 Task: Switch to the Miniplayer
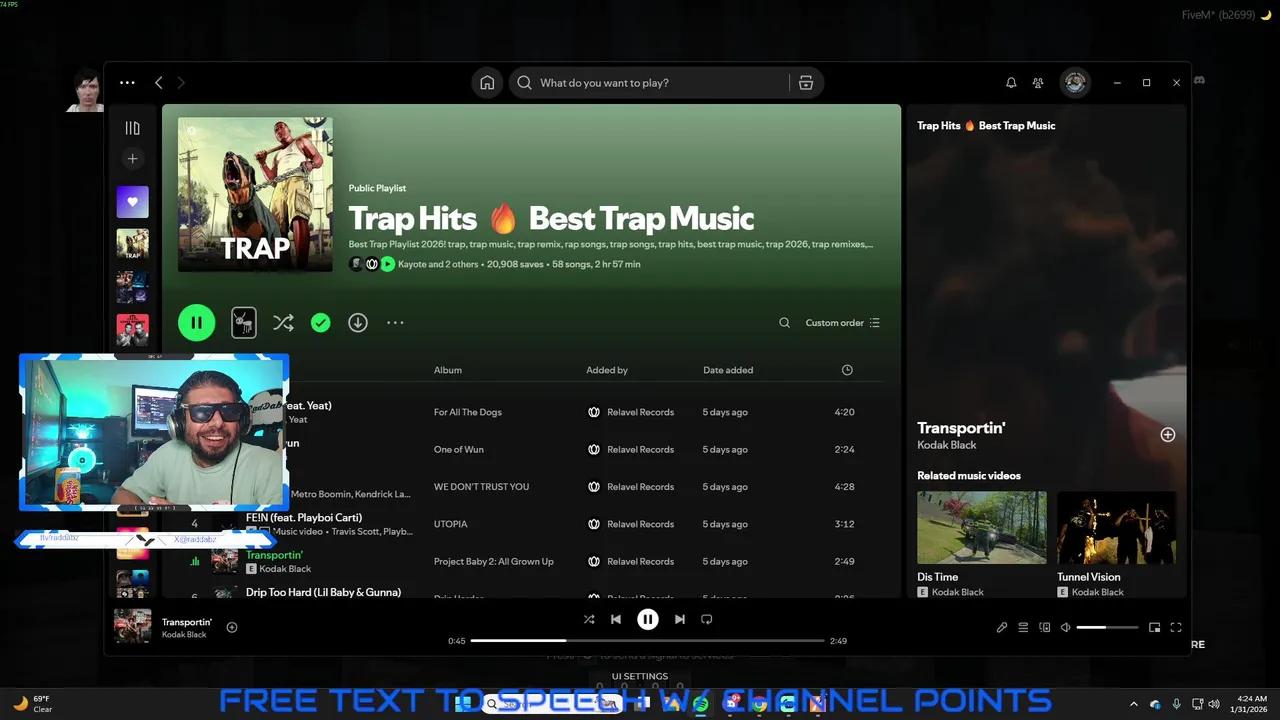click(1155, 627)
